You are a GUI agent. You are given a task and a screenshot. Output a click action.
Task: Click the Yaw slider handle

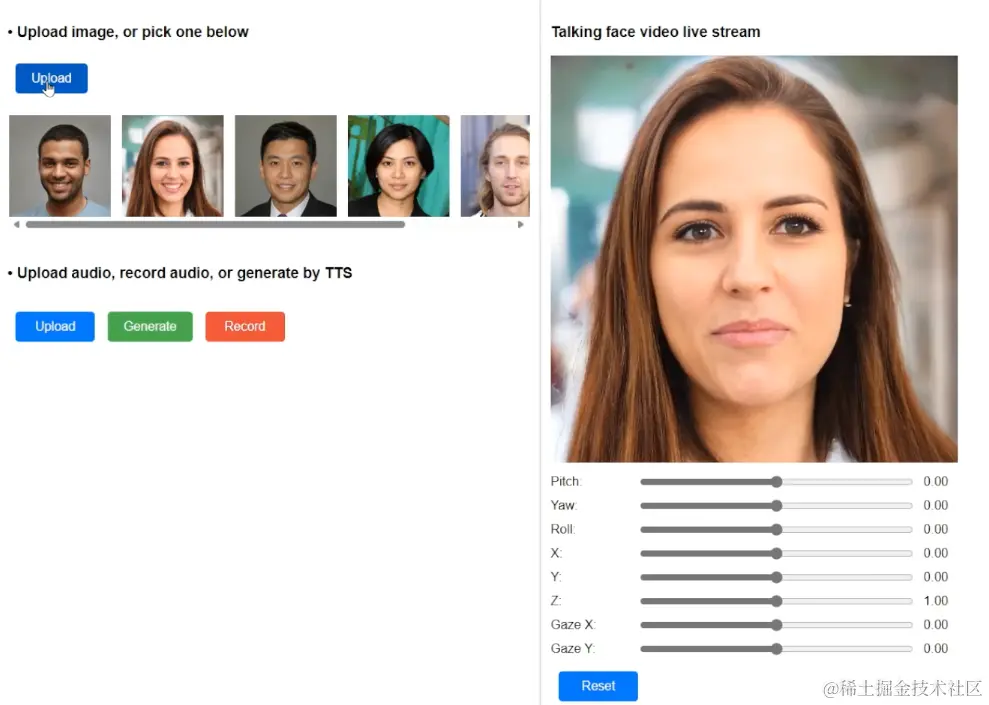point(776,506)
